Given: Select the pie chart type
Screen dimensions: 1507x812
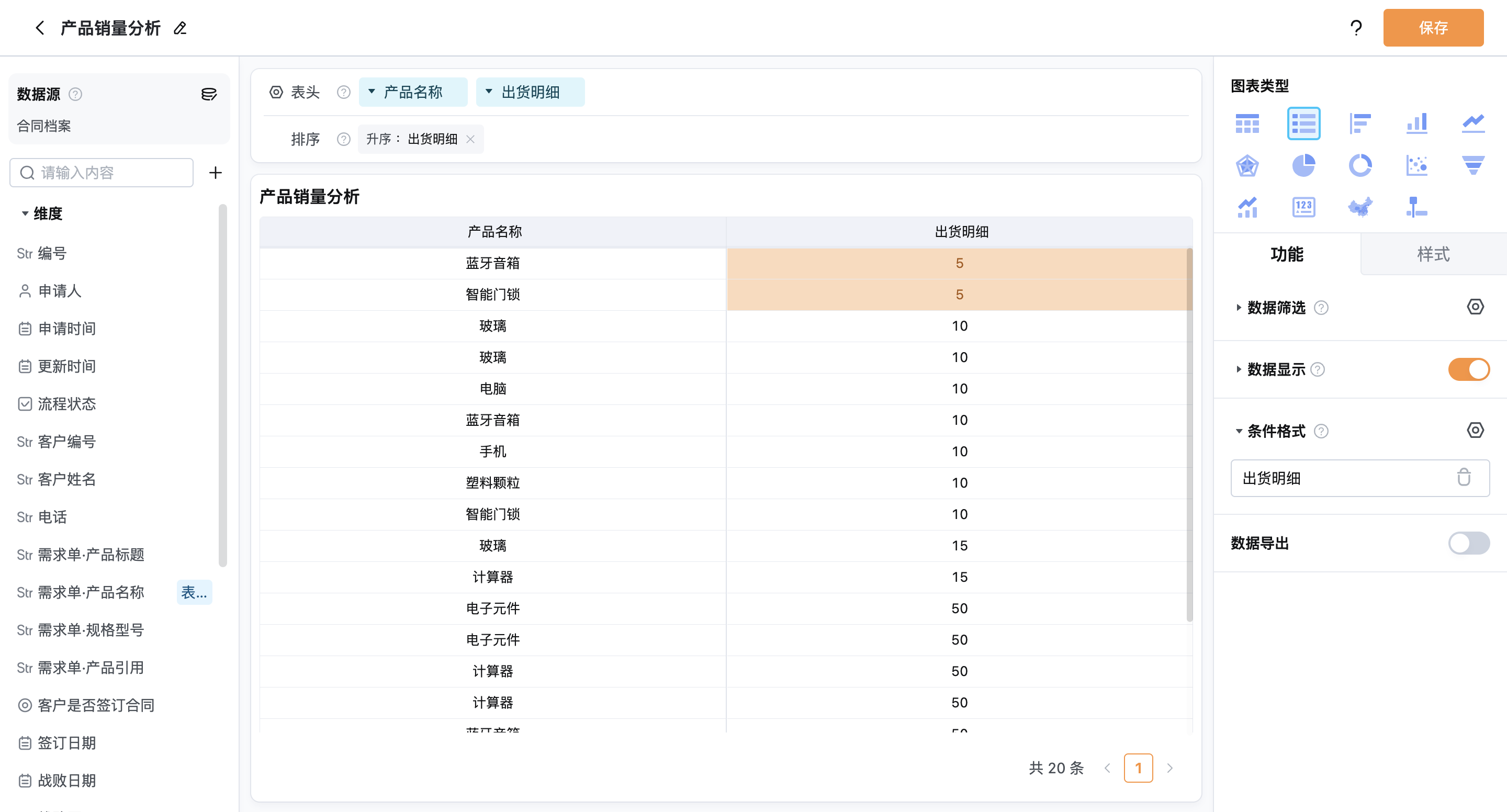Looking at the screenshot, I should coord(1303,165).
